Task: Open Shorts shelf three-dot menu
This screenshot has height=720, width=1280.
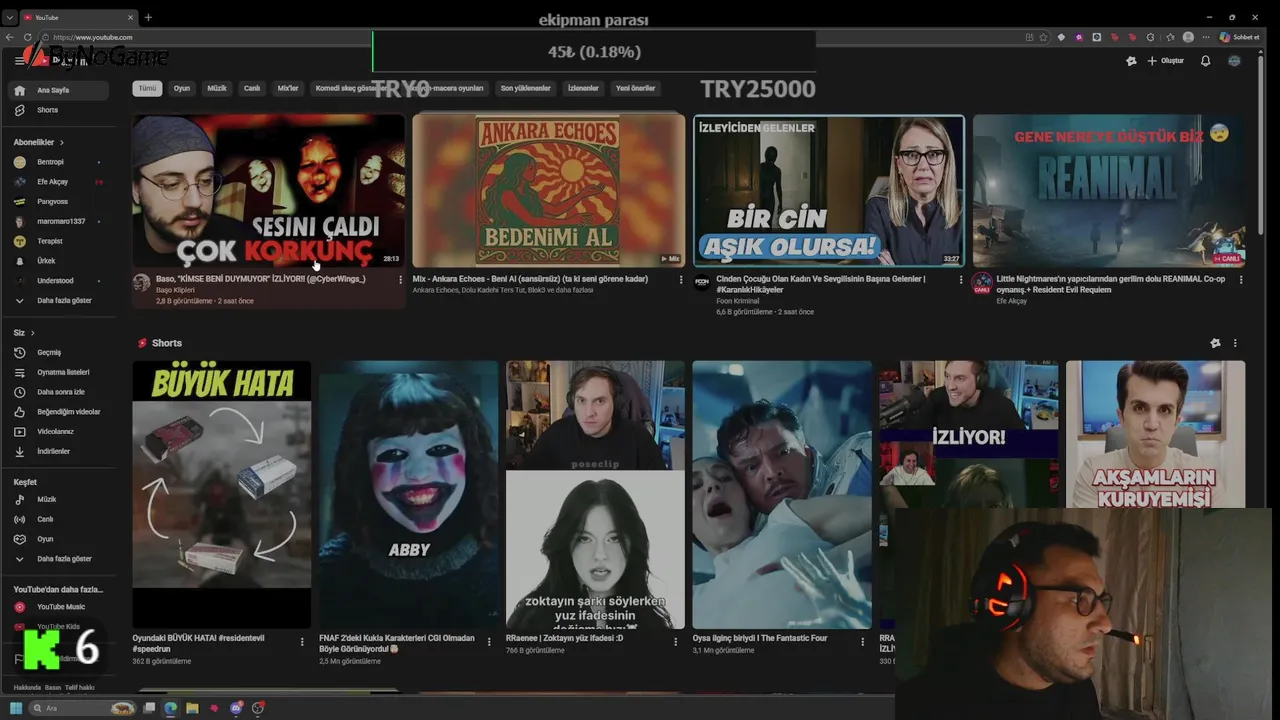Action: click(x=1235, y=343)
